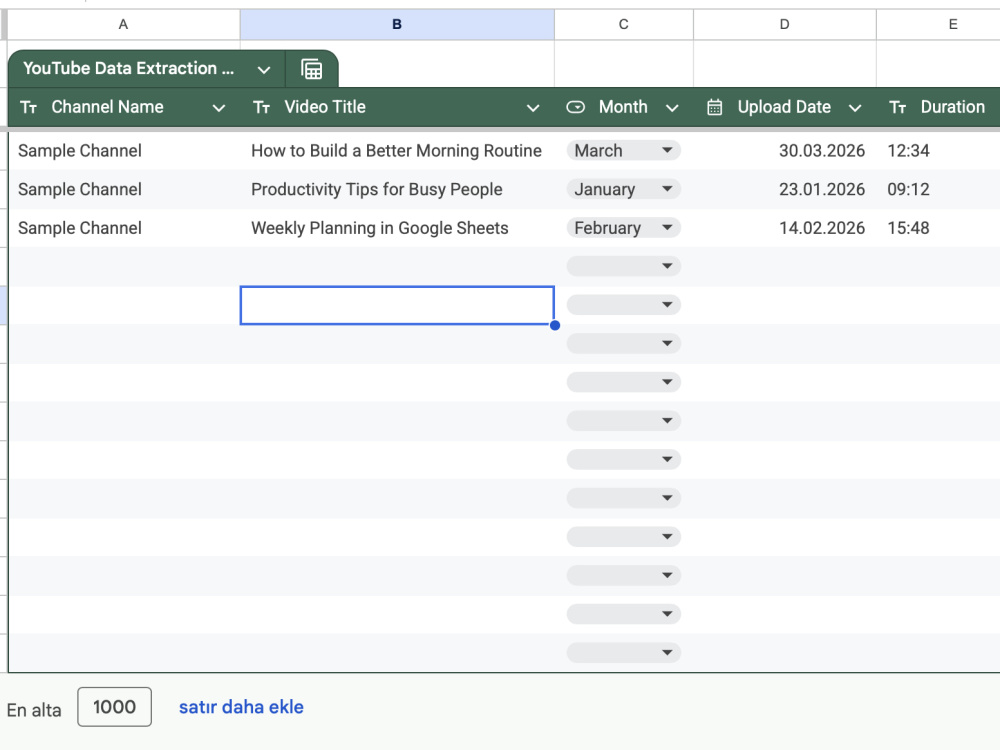Viewport: 1000px width, 750px height.
Task: Click the calendar icon beside Upload Date
Action: click(714, 107)
